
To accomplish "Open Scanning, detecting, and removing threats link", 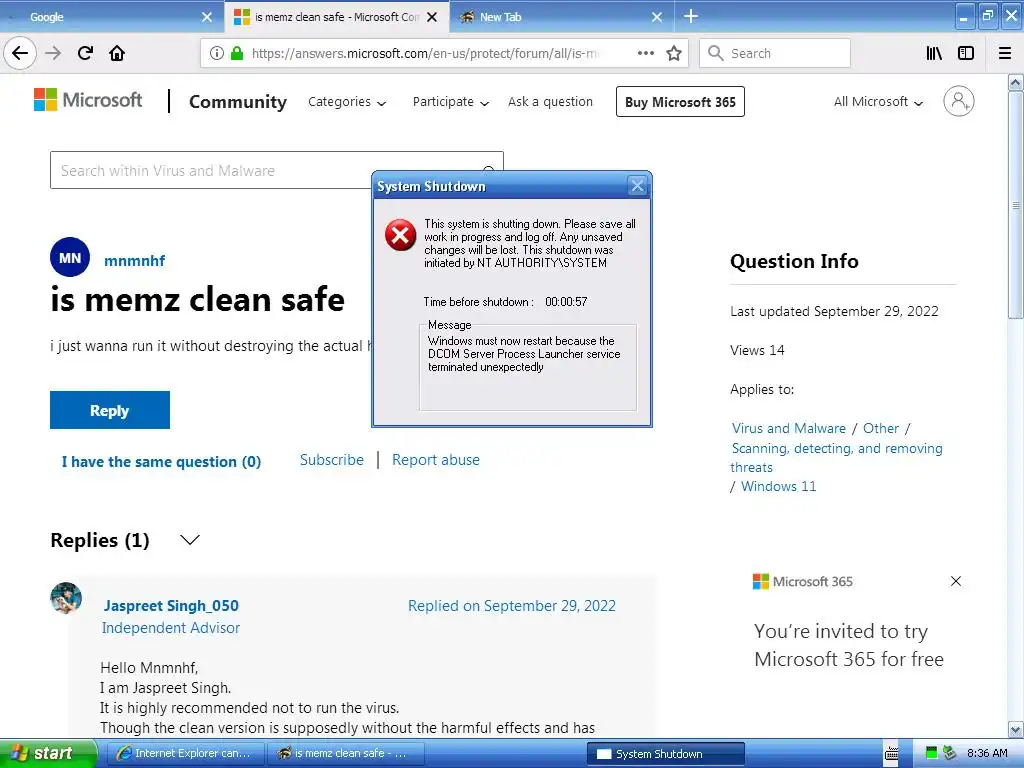I will click(x=837, y=458).
